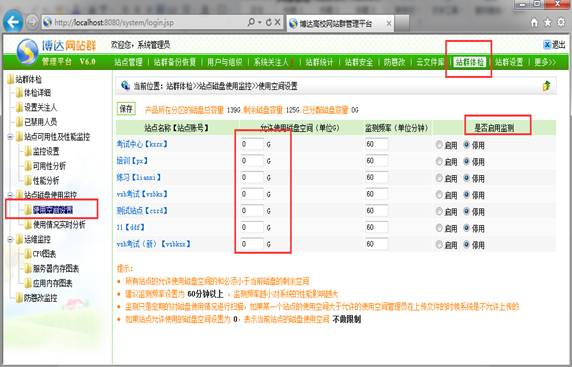Select 停用 radio for 培训 site
572x367 pixels.
pos(466,162)
